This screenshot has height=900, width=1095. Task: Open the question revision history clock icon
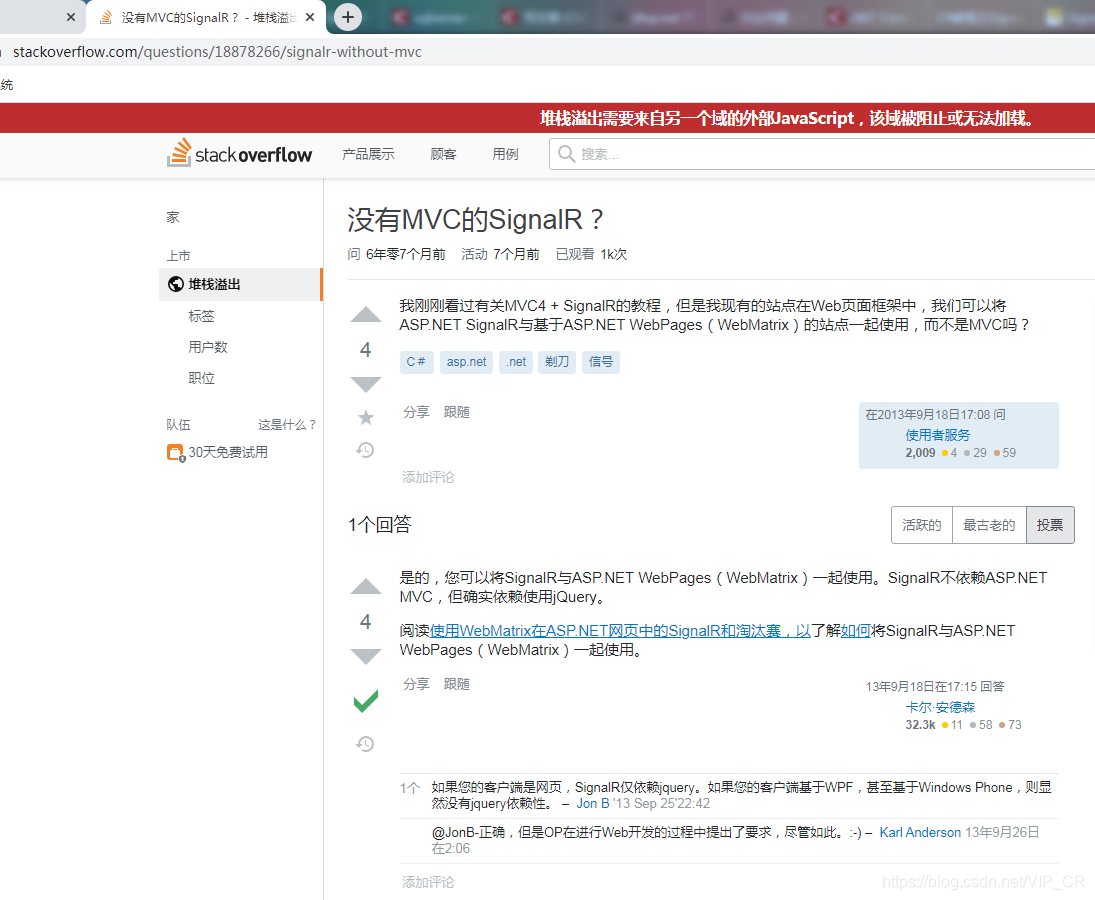(365, 450)
